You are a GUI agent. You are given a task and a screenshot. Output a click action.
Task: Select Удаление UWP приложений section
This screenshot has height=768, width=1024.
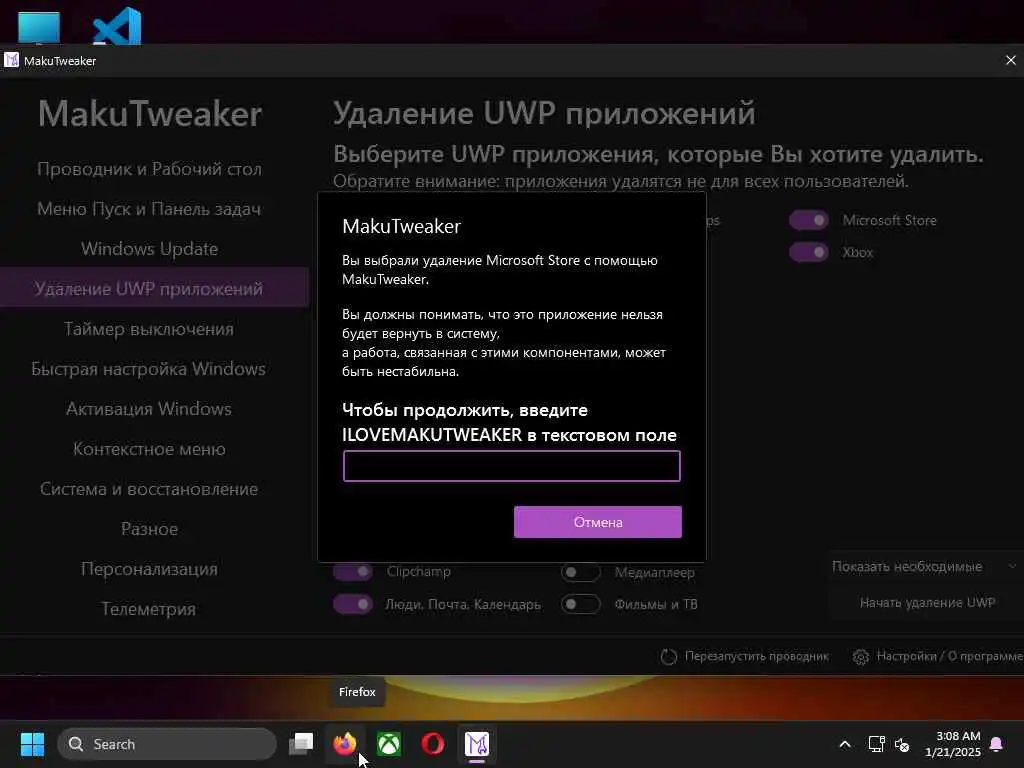[154, 287]
